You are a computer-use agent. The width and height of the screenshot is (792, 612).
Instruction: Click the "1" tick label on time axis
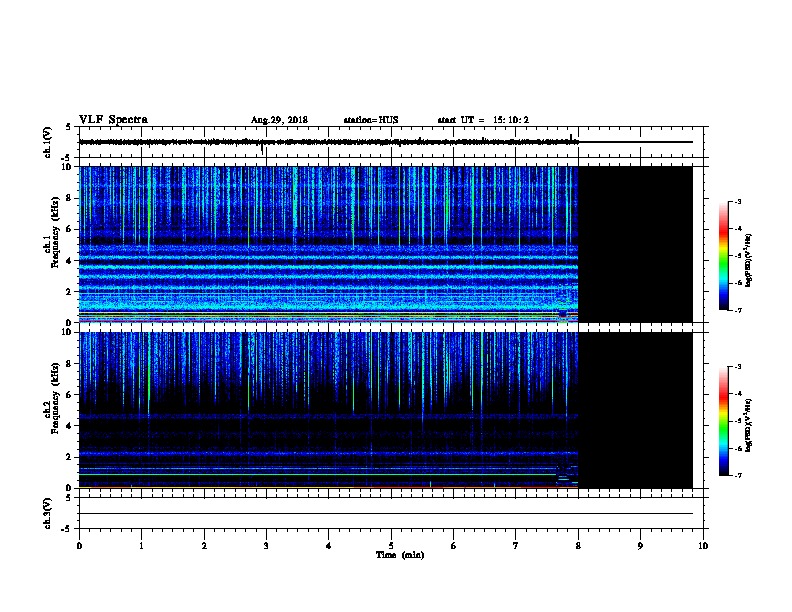(x=141, y=546)
